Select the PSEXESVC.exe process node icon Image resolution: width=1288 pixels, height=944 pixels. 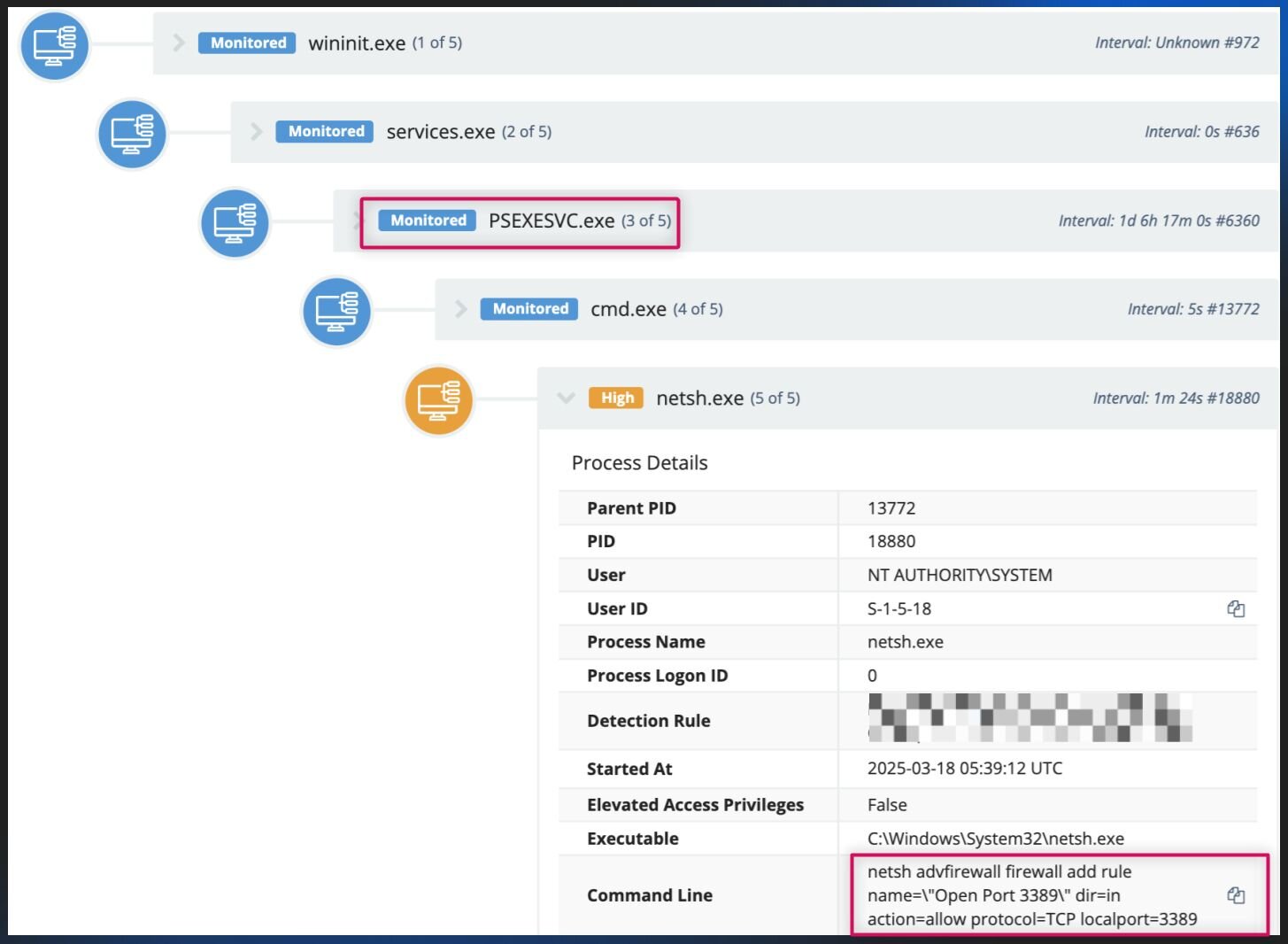235,222
